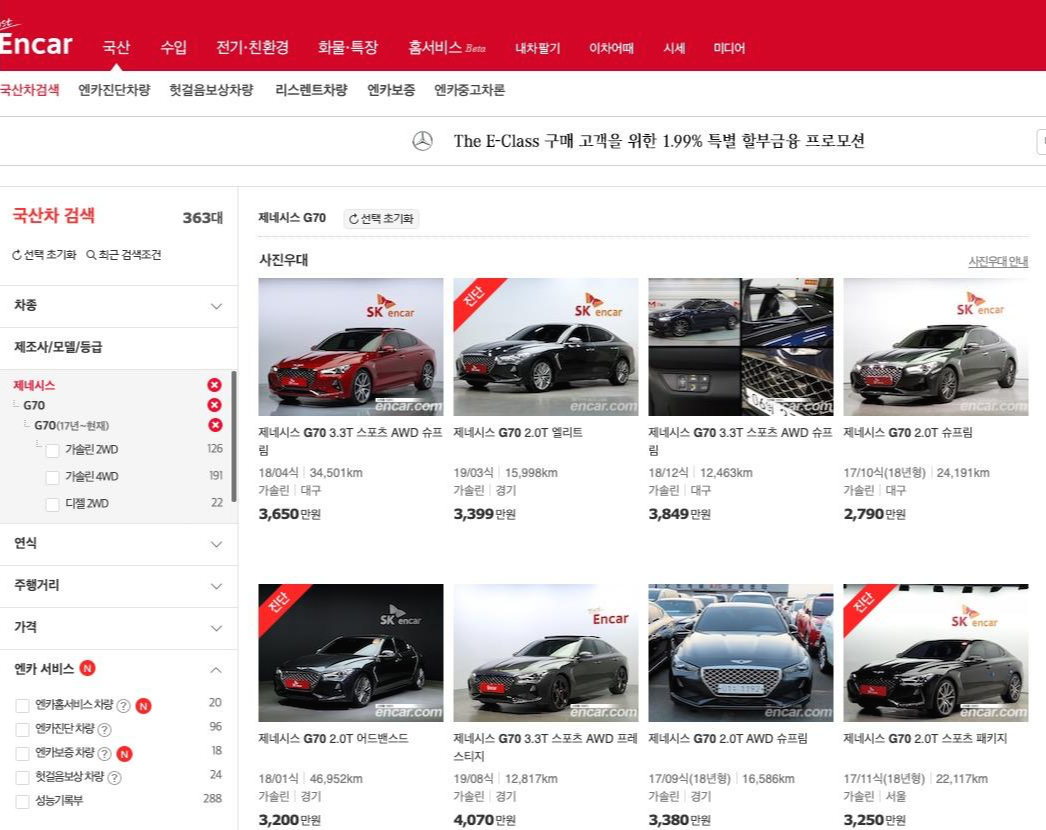
Task: Open the G70 2.0T AWD 슈프림 thumbnail
Action: (x=740, y=653)
